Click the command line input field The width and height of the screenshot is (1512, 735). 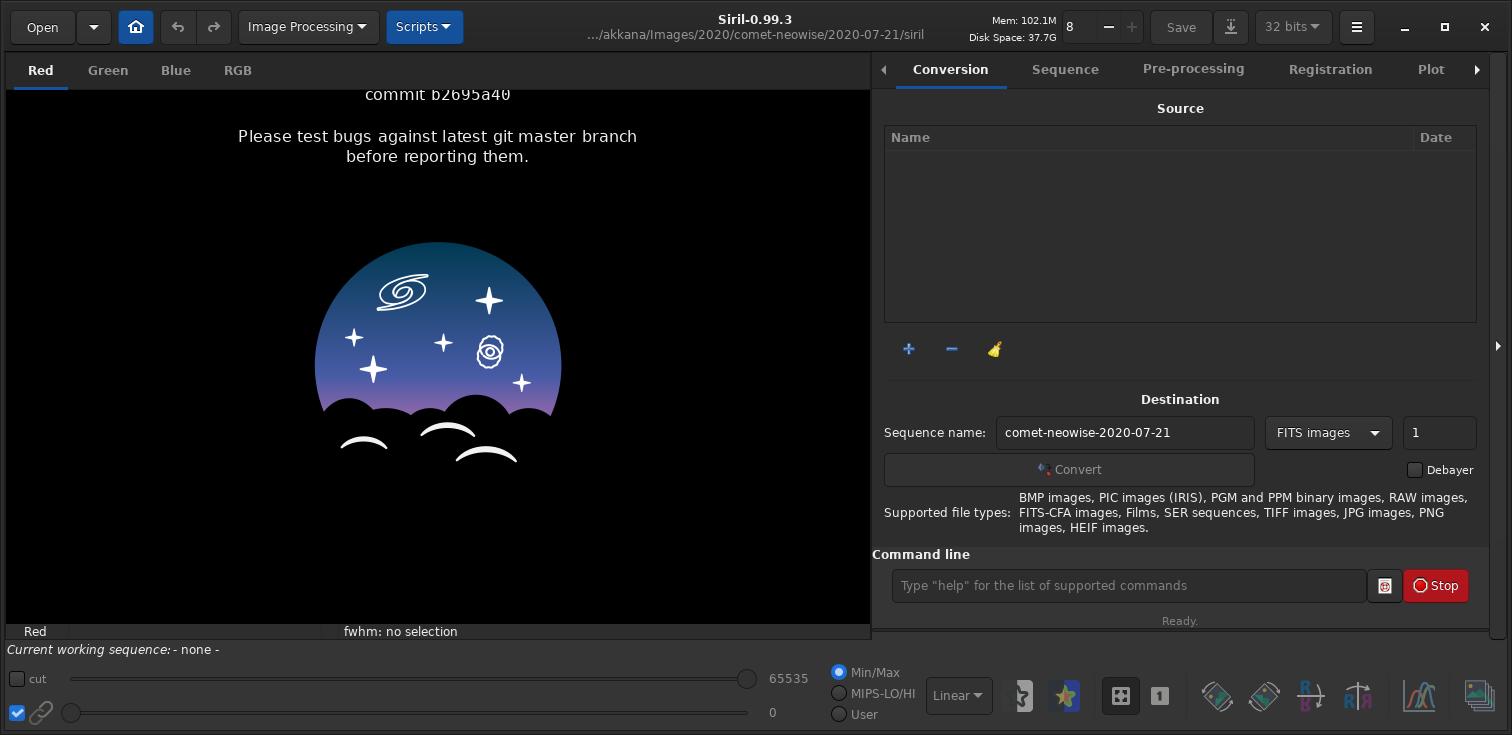tap(1129, 586)
